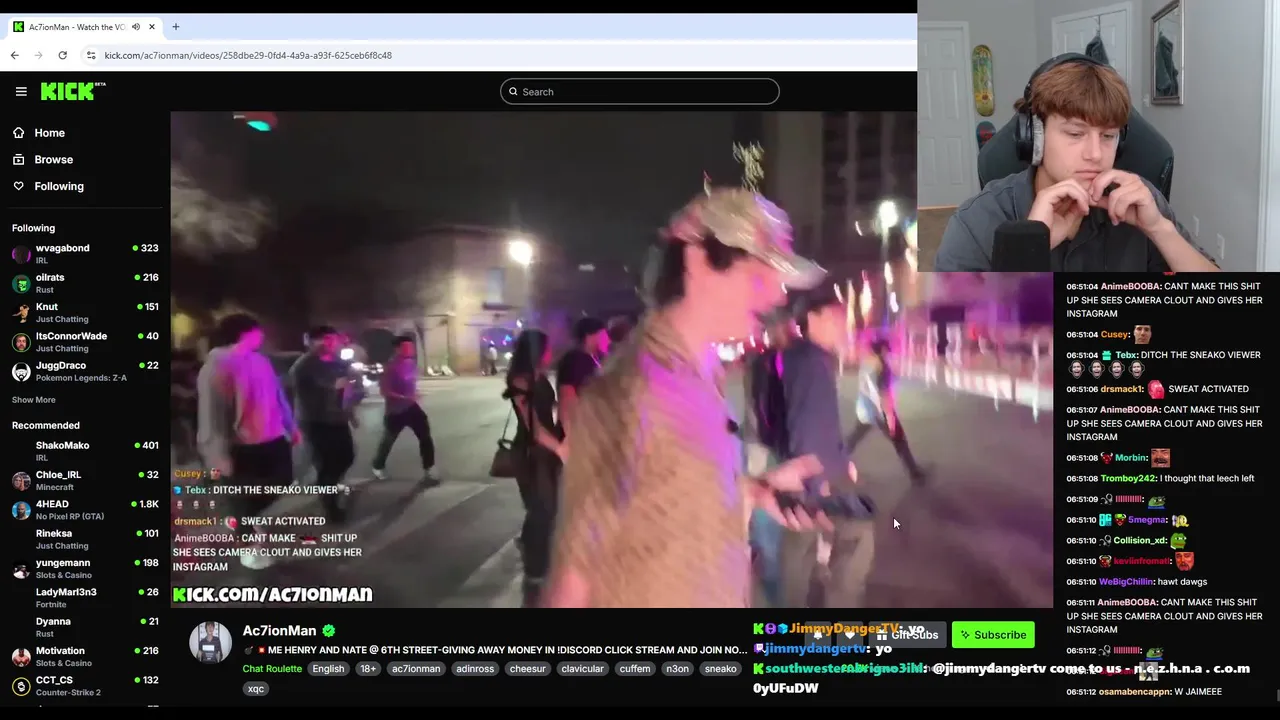Click CCT_CS channel avatar

coord(21,686)
